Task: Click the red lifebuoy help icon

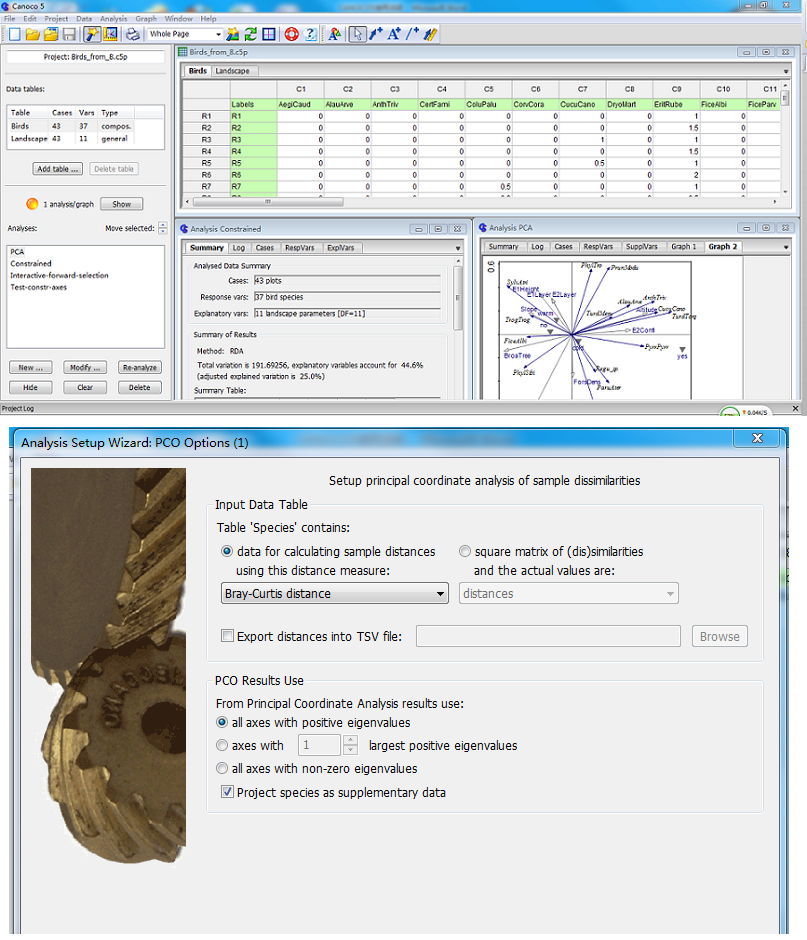Action: (291, 34)
